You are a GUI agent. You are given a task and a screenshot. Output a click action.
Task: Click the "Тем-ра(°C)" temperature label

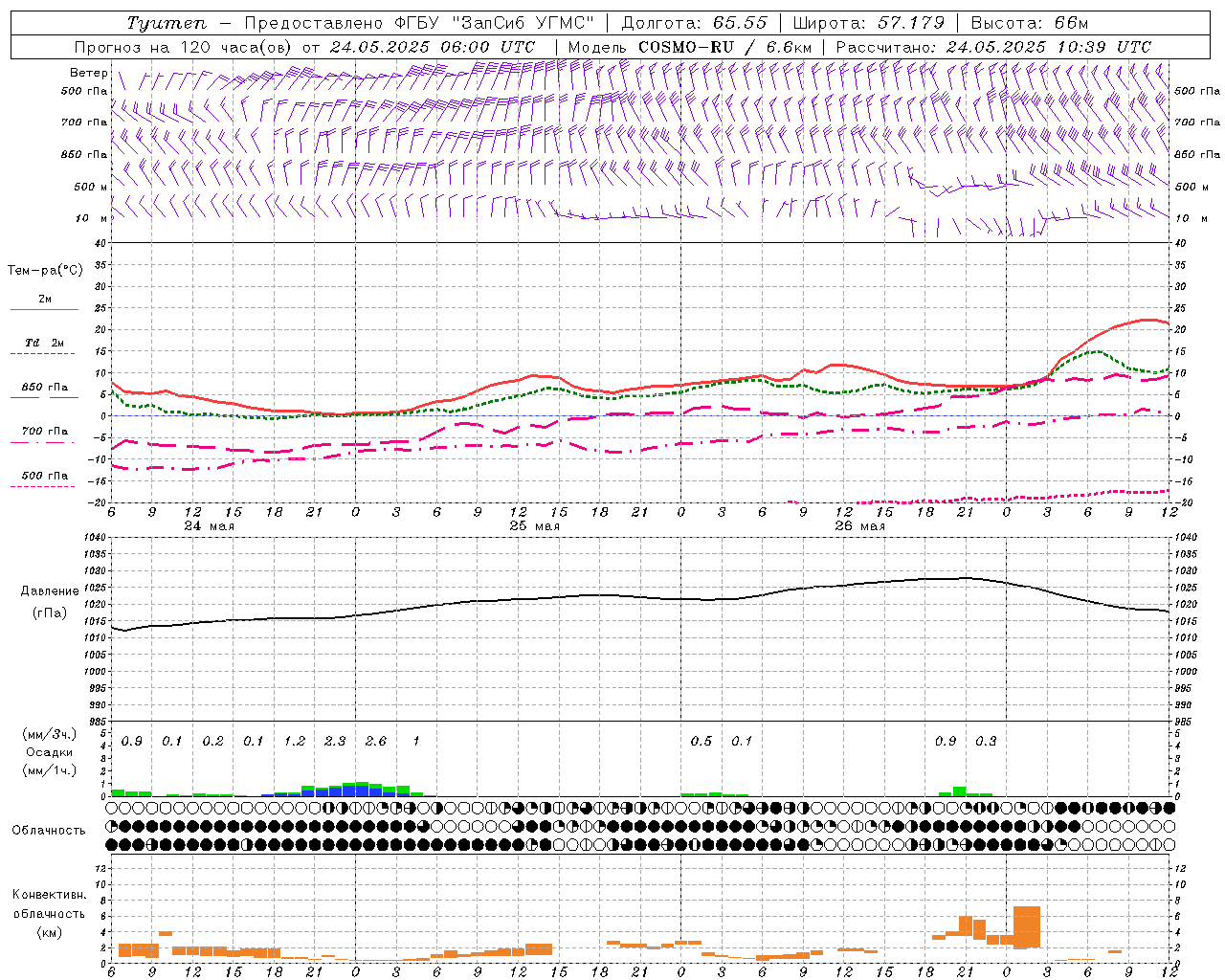click(45, 271)
